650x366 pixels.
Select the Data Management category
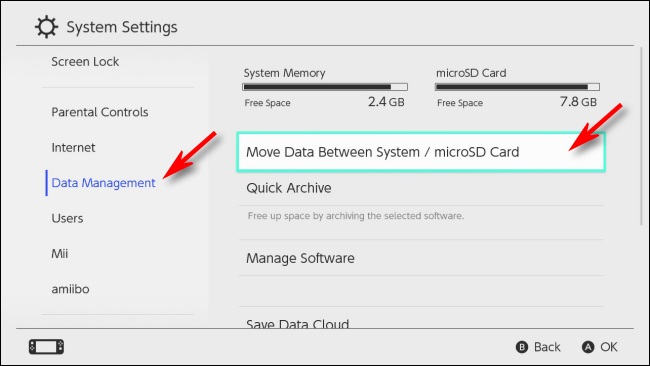pyautogui.click(x=103, y=183)
